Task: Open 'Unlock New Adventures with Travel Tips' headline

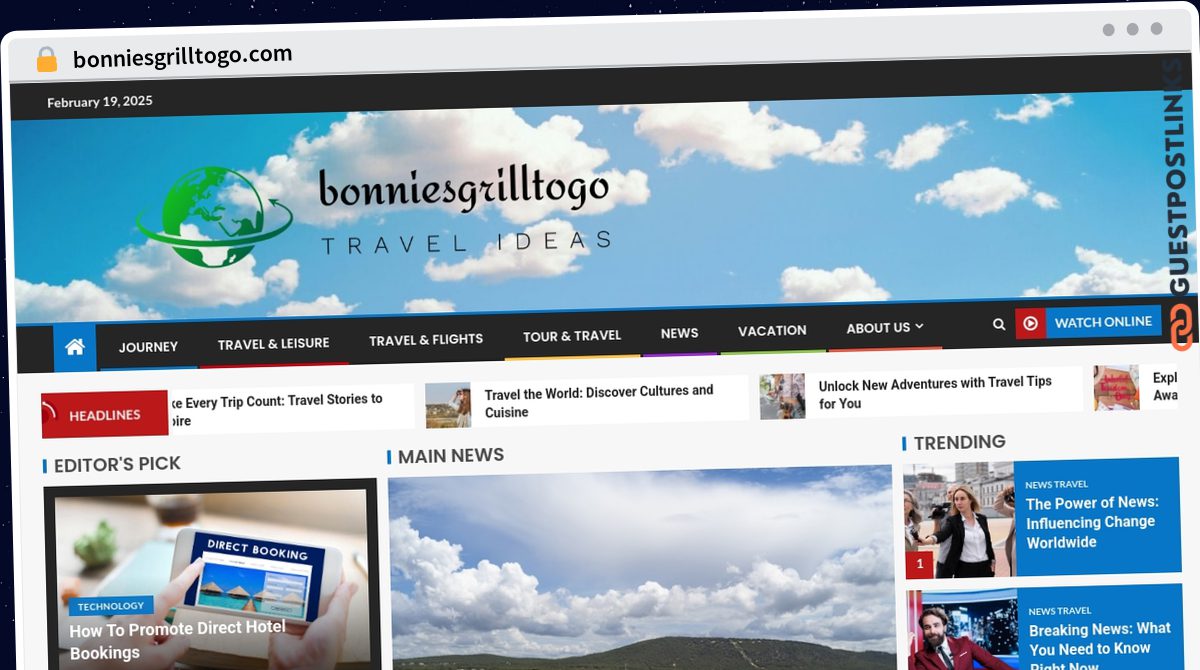Action: click(x=935, y=392)
